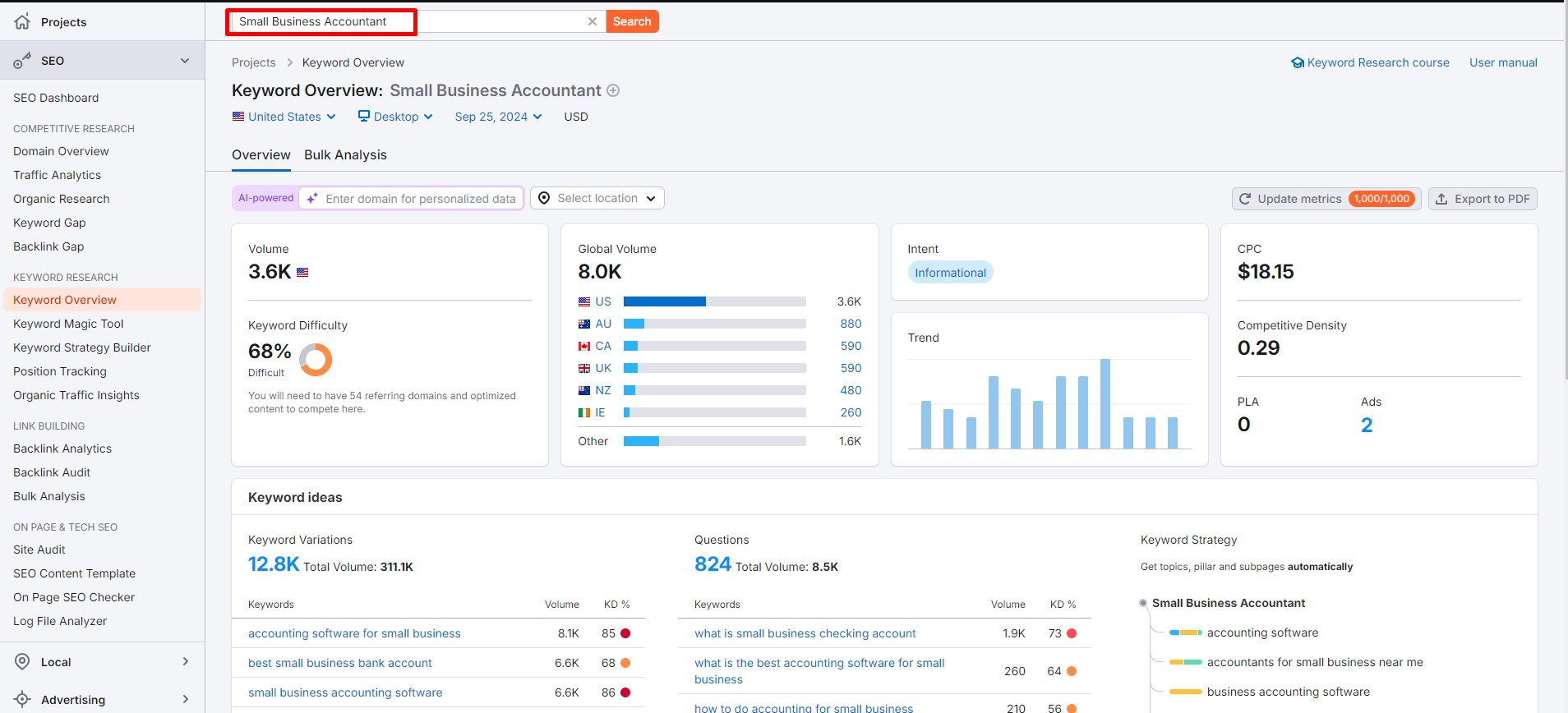Click the orange Search button
This screenshot has width=1568, height=713.
[632, 21]
